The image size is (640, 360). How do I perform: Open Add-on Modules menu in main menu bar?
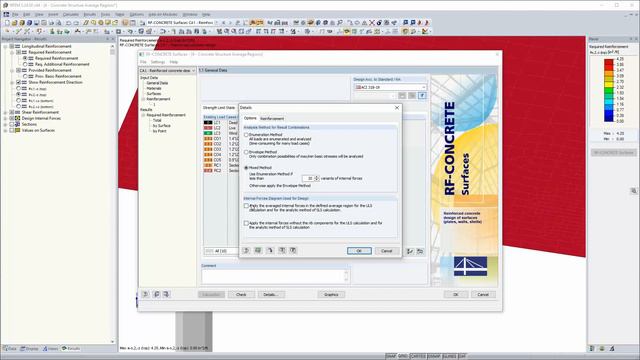click(x=163, y=15)
